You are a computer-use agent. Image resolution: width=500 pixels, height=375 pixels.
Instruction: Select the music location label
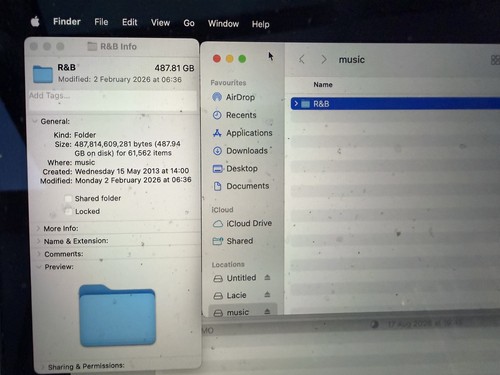click(x=238, y=312)
